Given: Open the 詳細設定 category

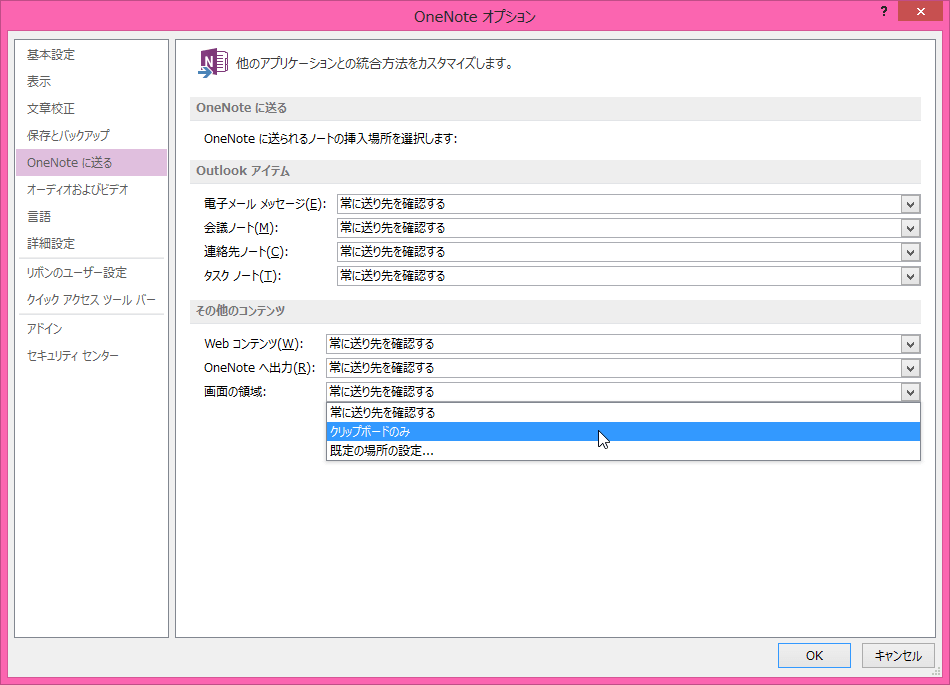Looking at the screenshot, I should 91,243.
